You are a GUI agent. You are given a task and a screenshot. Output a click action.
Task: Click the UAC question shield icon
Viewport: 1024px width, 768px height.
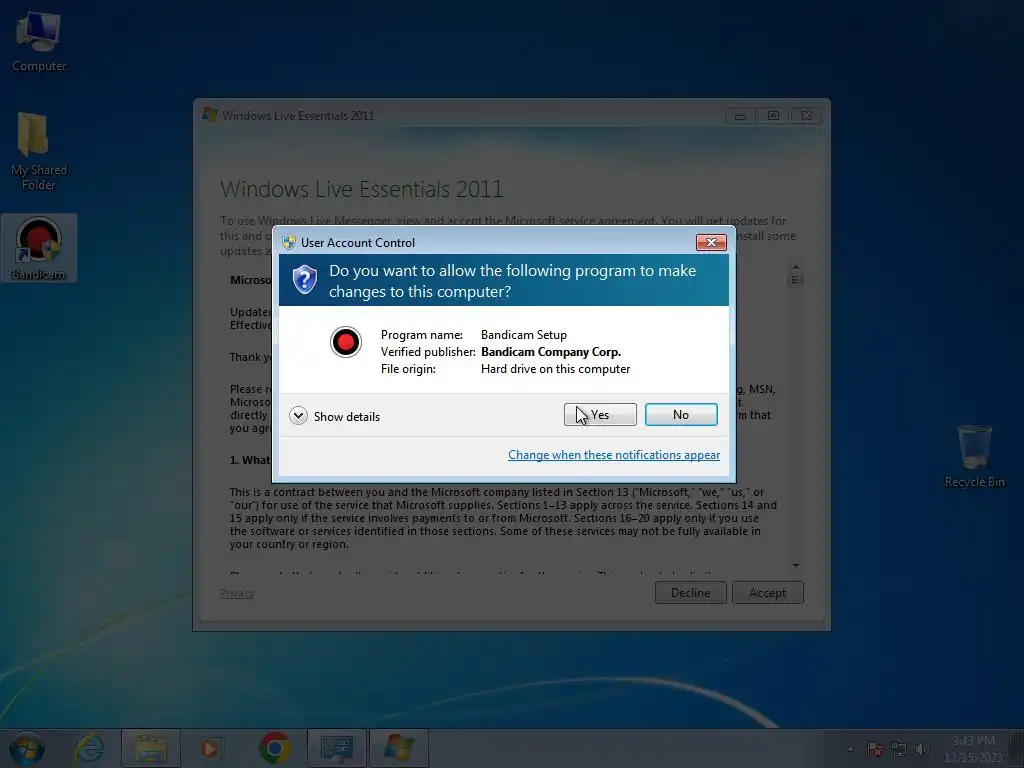click(304, 280)
